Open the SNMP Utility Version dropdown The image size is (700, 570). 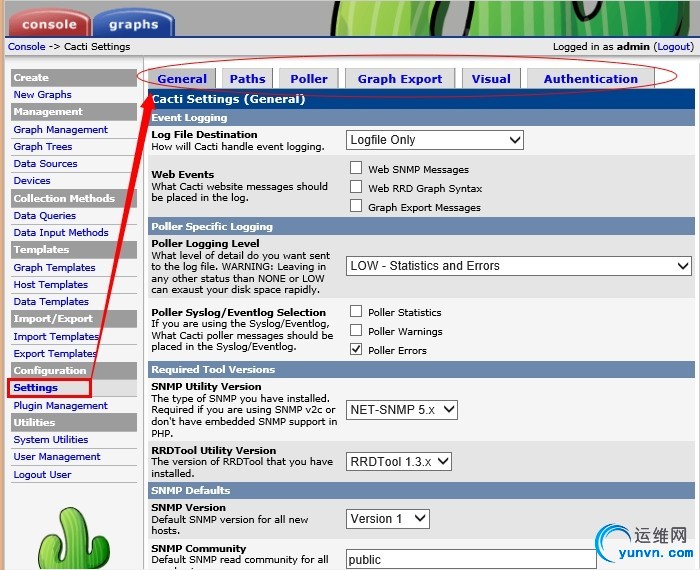402,410
